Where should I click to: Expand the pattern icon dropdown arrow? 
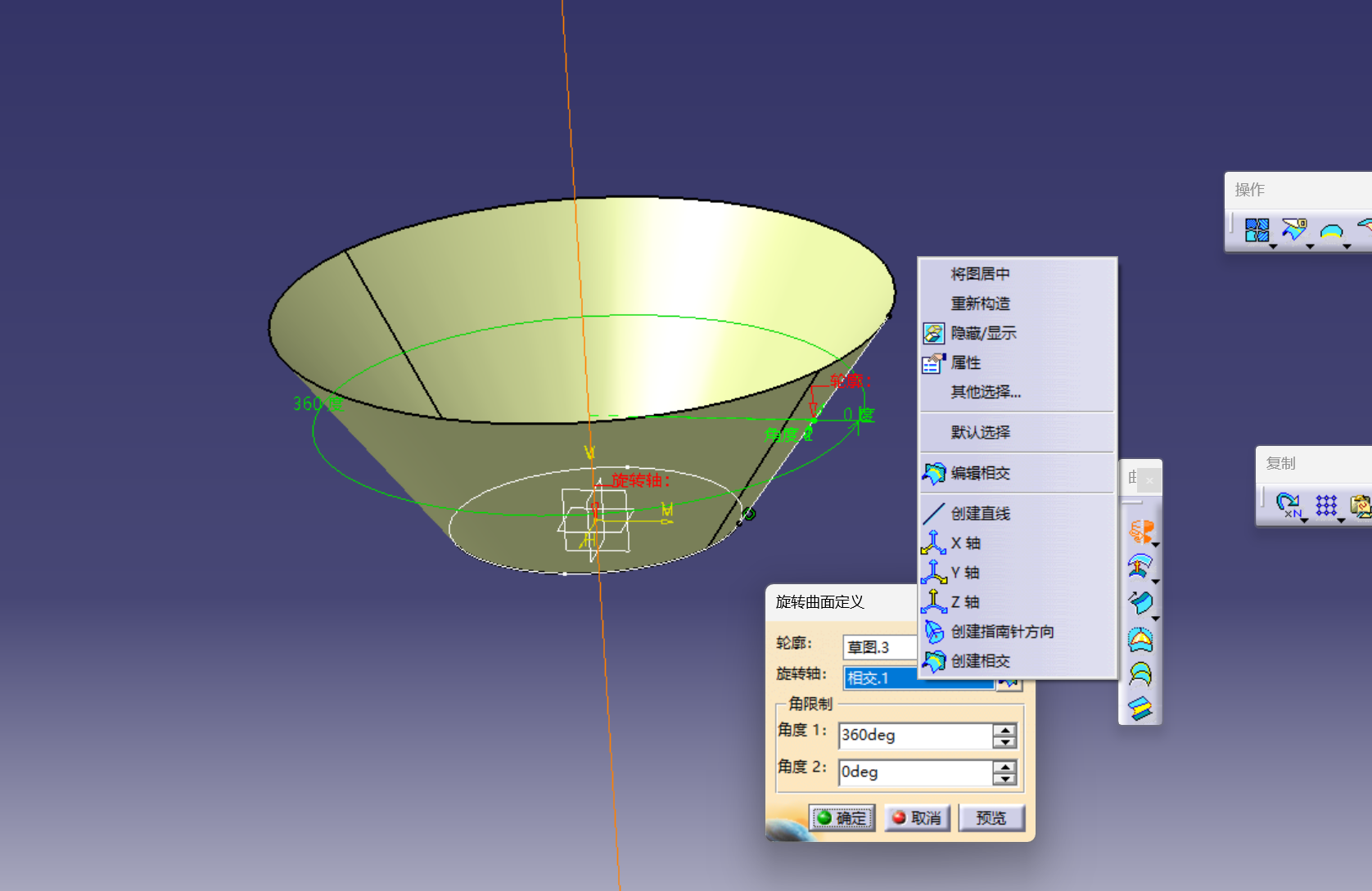1341,520
